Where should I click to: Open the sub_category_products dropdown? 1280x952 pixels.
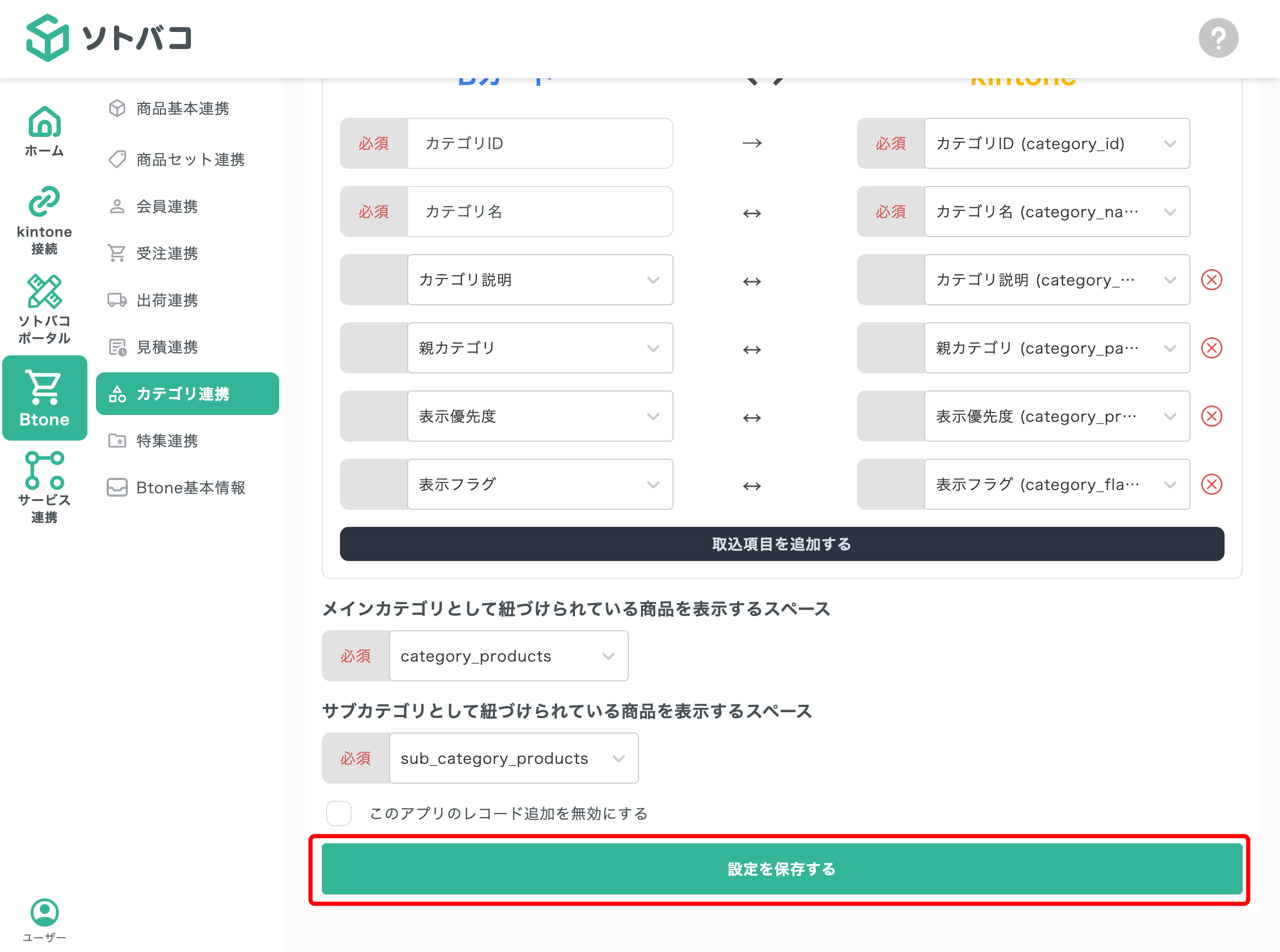[x=514, y=759]
